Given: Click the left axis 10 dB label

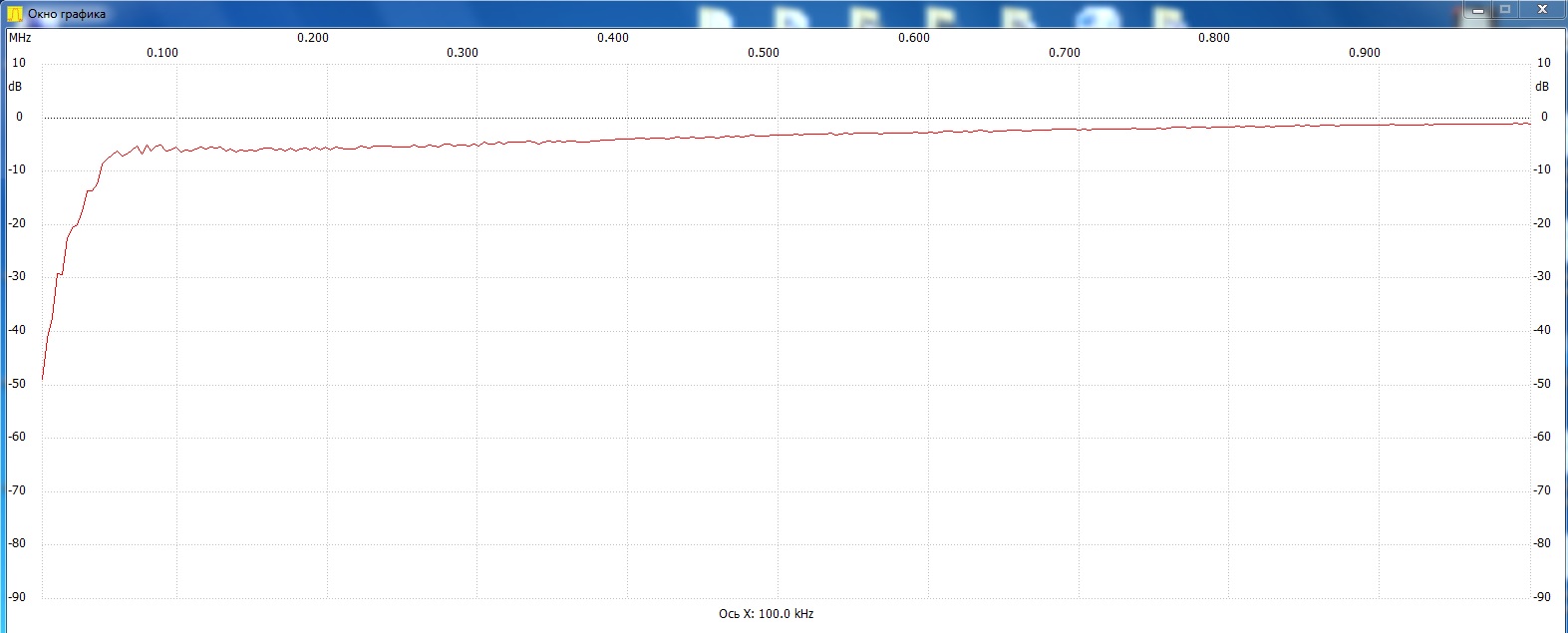Looking at the screenshot, I should point(19,63).
